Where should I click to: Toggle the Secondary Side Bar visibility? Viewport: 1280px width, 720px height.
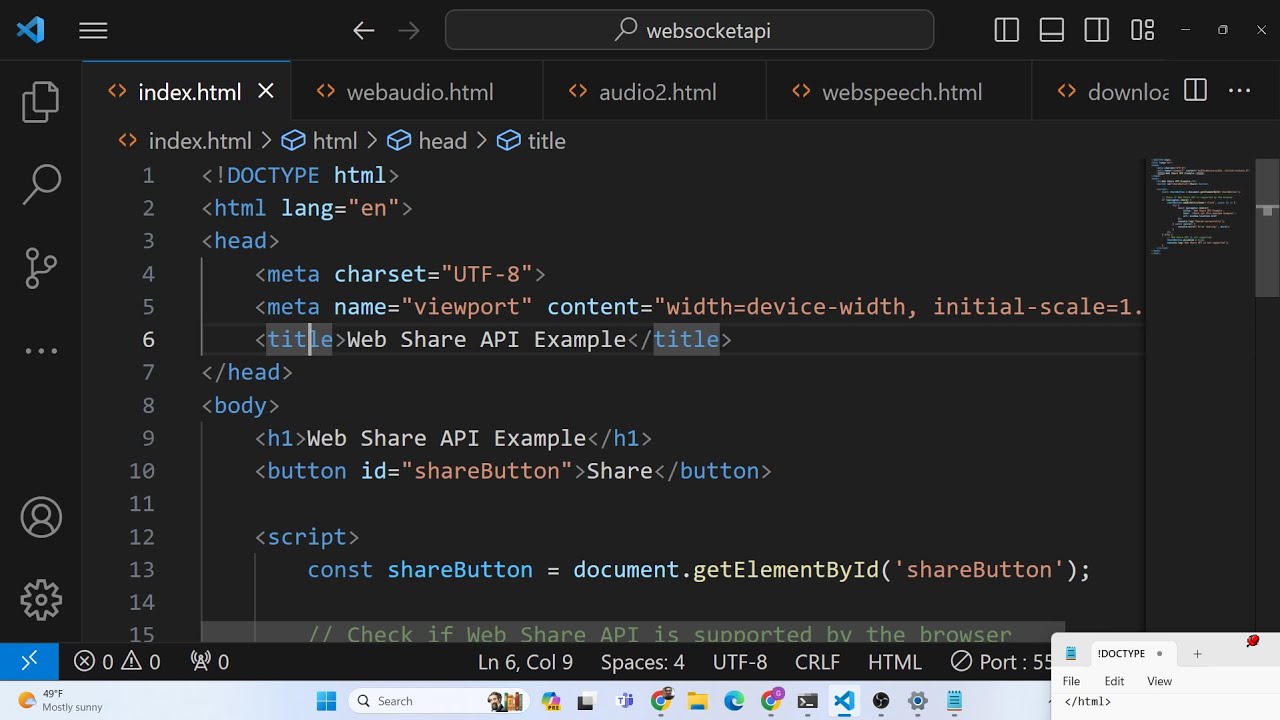coord(1097,31)
